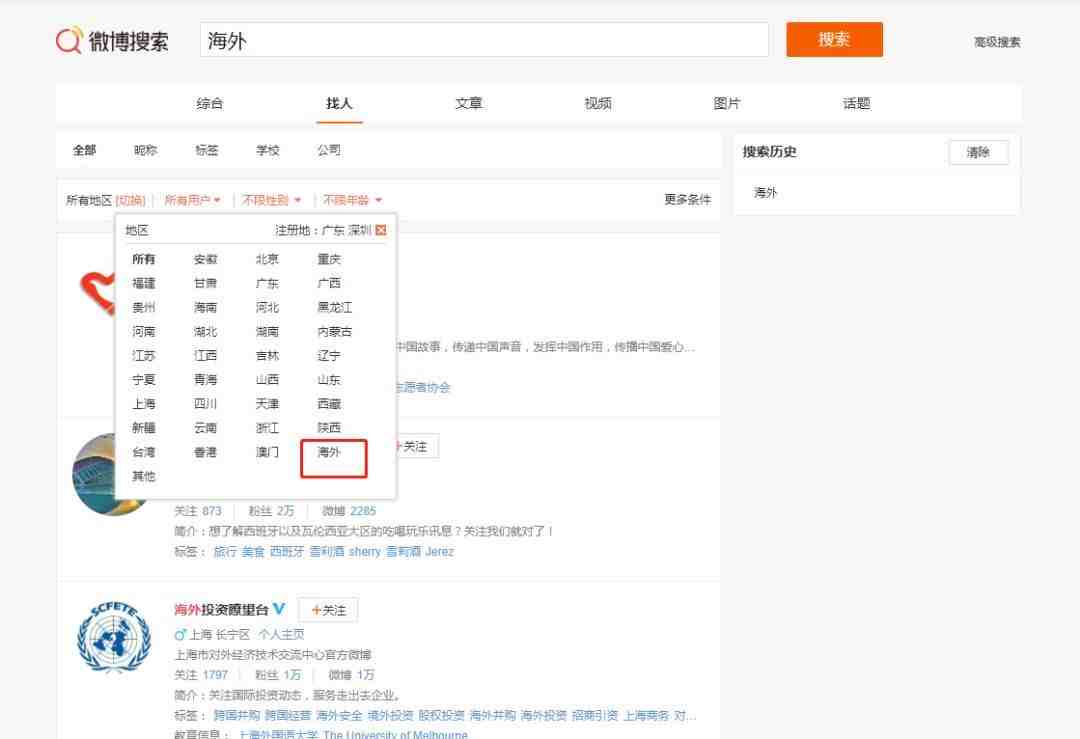Open the 股权投资 tag

point(442,716)
